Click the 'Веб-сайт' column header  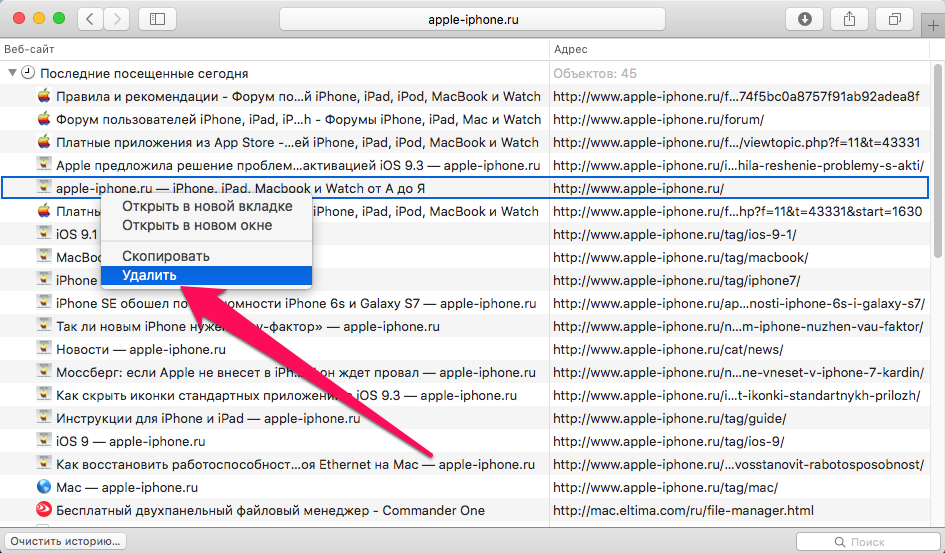click(29, 49)
